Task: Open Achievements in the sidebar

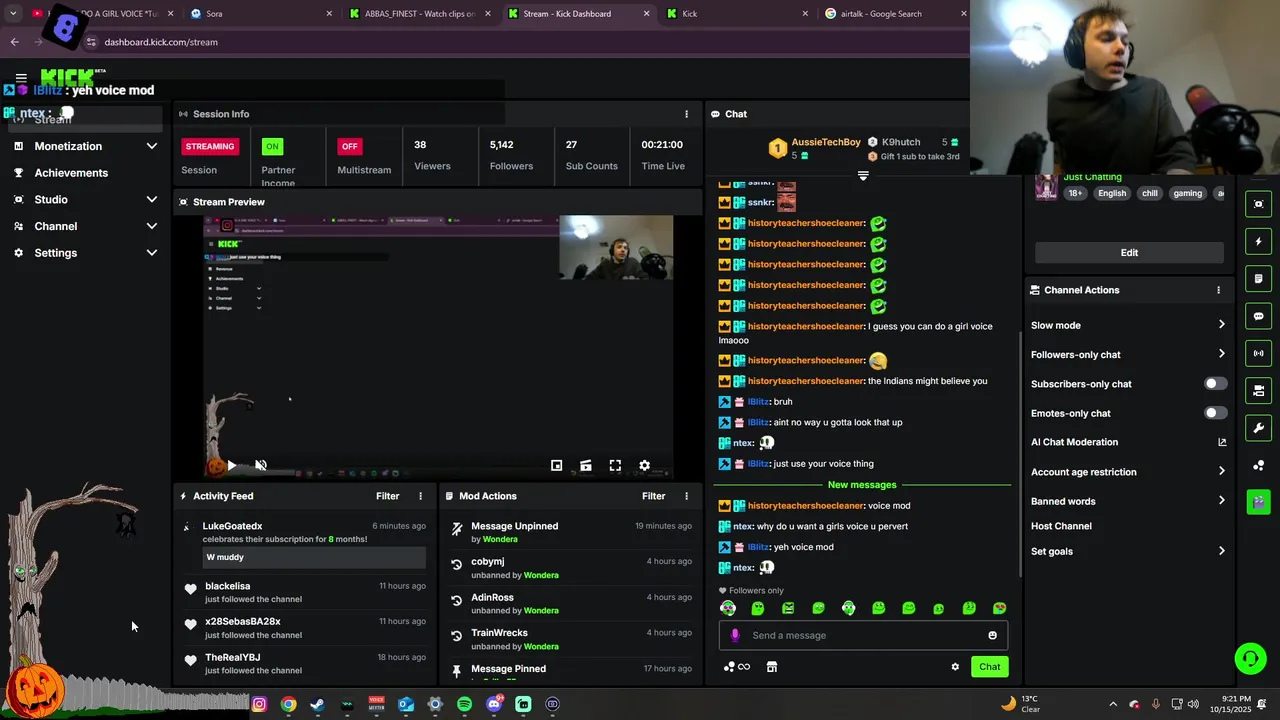Action: coord(71,173)
